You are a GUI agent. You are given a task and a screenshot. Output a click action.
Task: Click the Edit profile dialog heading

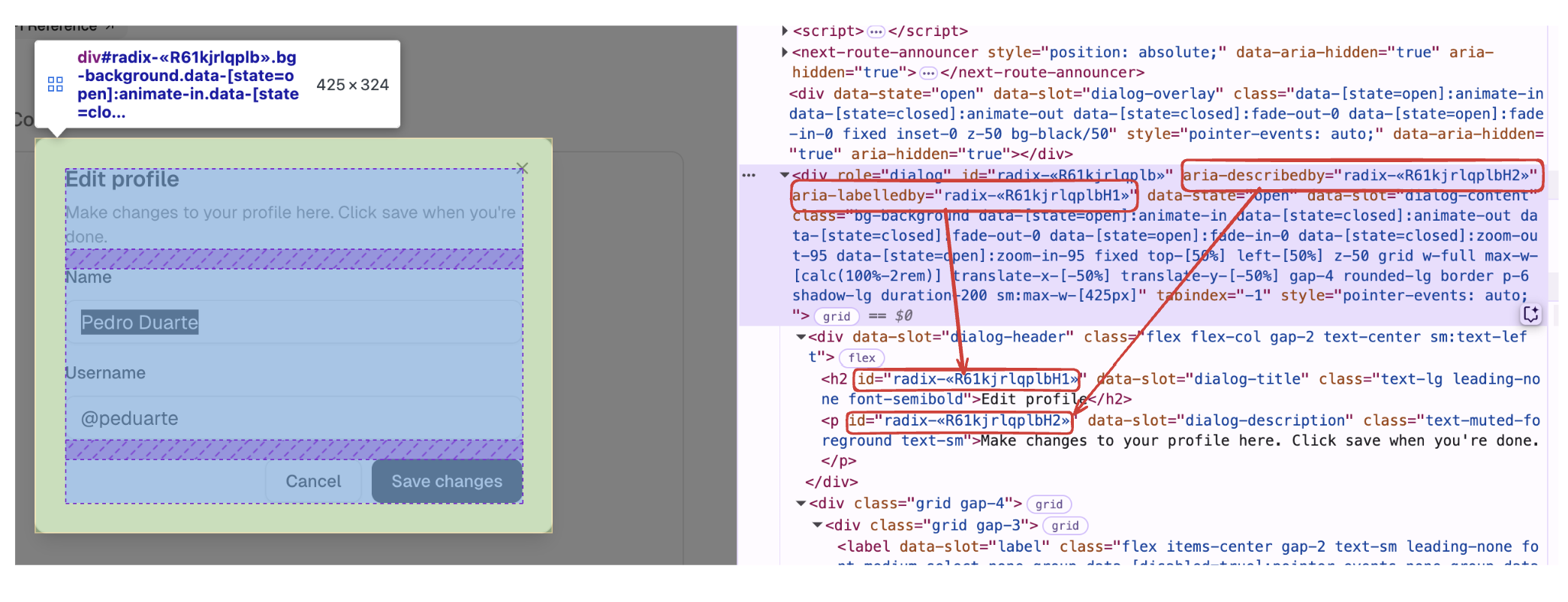(122, 179)
